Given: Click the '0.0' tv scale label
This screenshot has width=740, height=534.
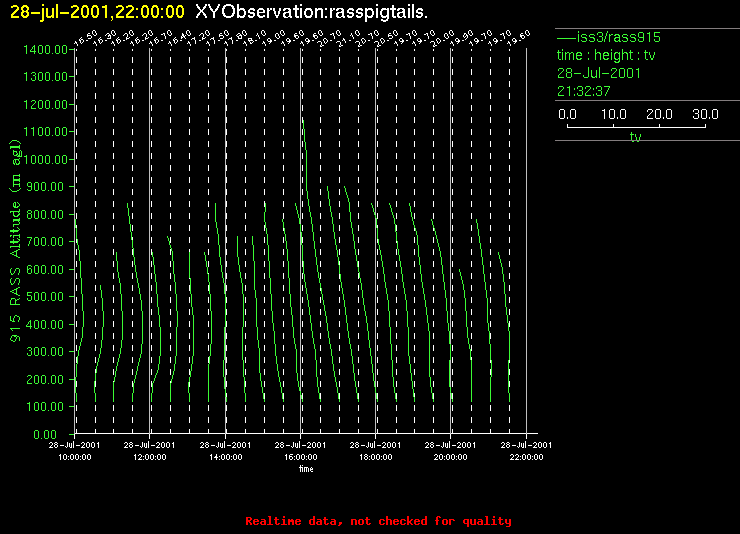Looking at the screenshot, I should (567, 114).
